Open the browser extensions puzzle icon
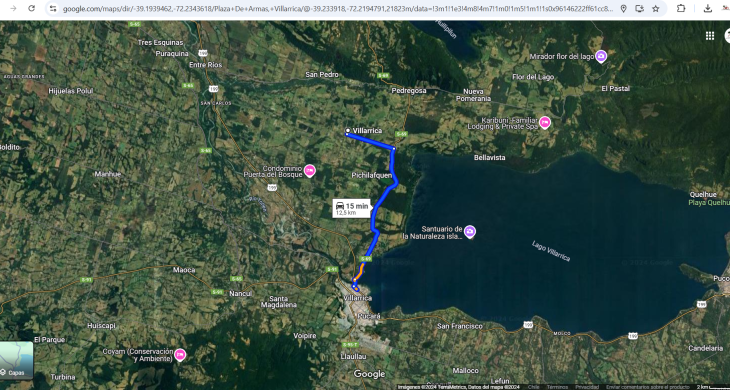 (x=681, y=8)
